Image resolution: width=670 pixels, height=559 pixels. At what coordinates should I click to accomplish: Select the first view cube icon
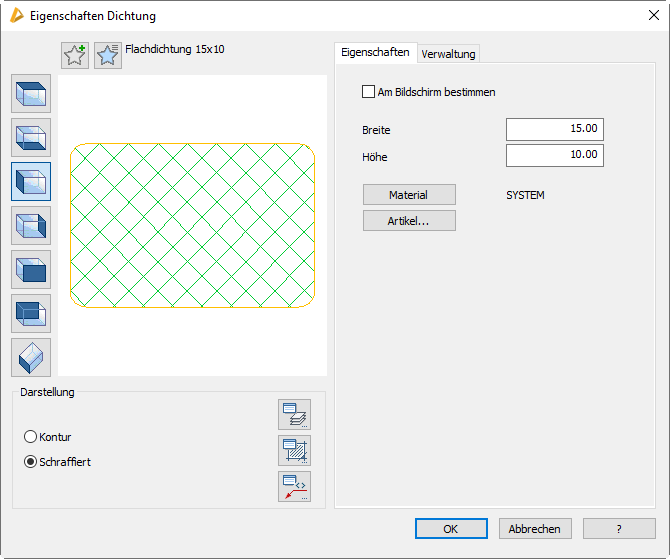pos(31,94)
